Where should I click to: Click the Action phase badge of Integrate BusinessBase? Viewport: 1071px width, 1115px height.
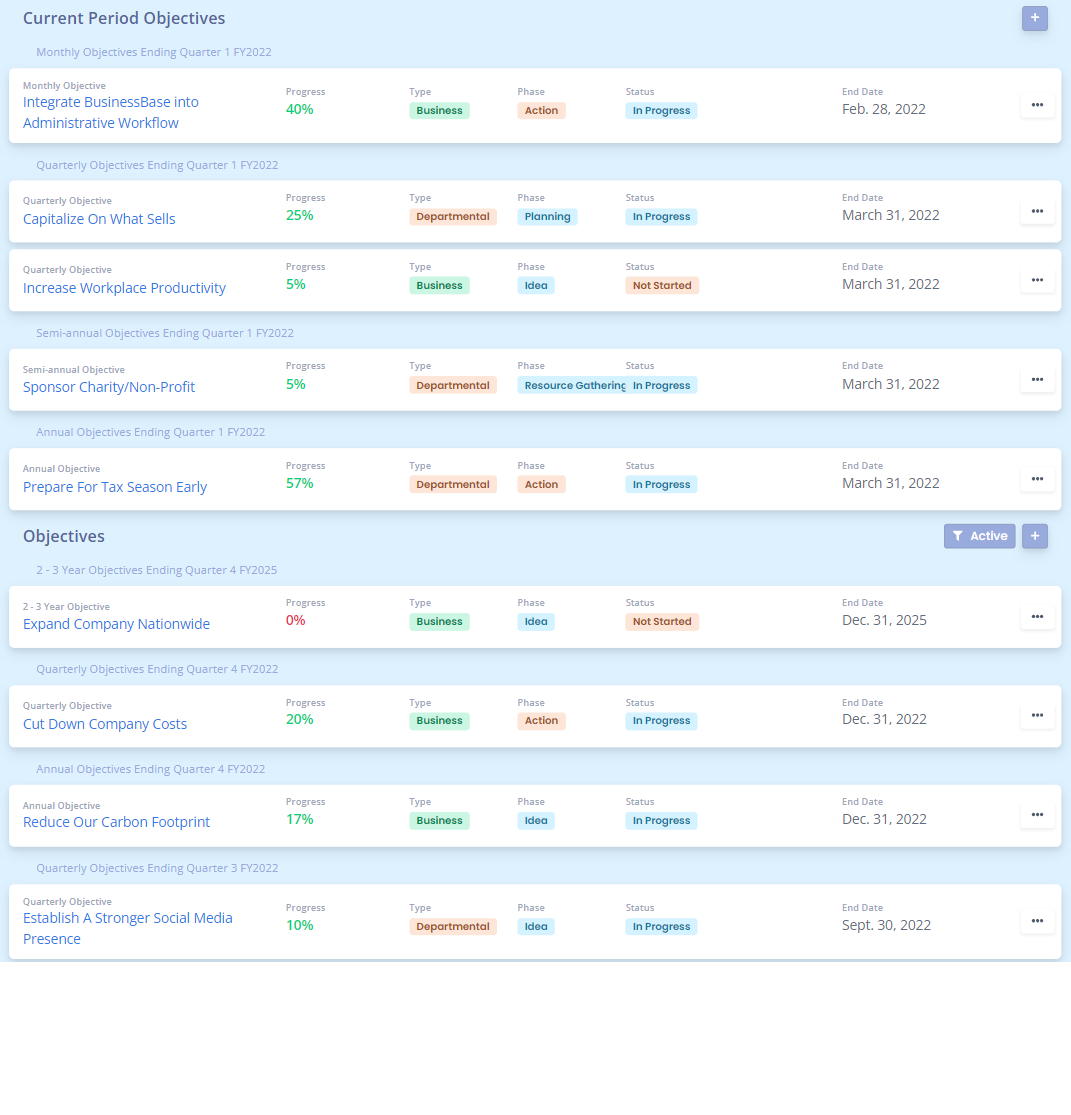tap(541, 110)
